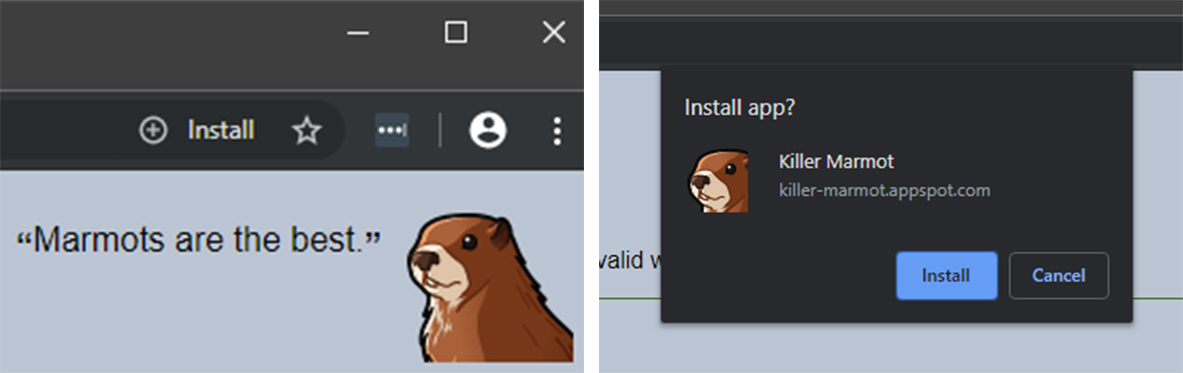Click the Killer Marmot app name
This screenshot has height=373, width=1183.
[836, 162]
